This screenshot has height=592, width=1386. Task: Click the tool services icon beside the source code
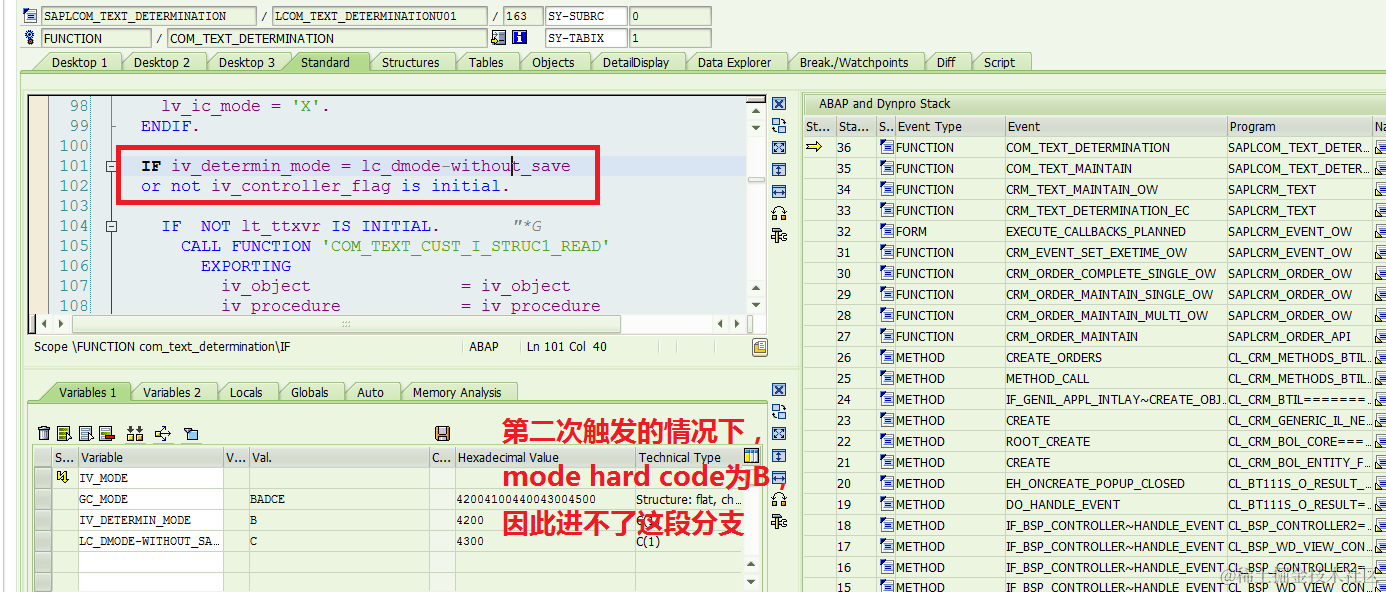[x=779, y=213]
